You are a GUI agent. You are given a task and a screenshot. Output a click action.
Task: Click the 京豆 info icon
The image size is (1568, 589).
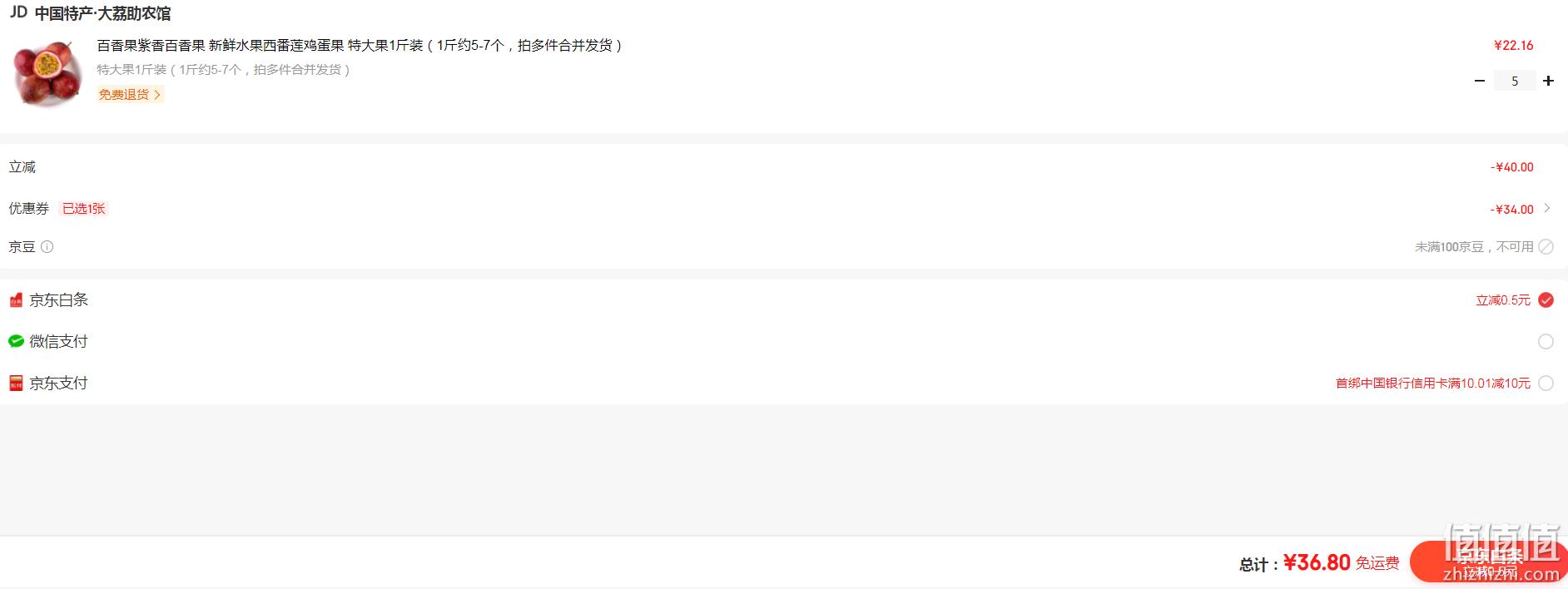47,246
